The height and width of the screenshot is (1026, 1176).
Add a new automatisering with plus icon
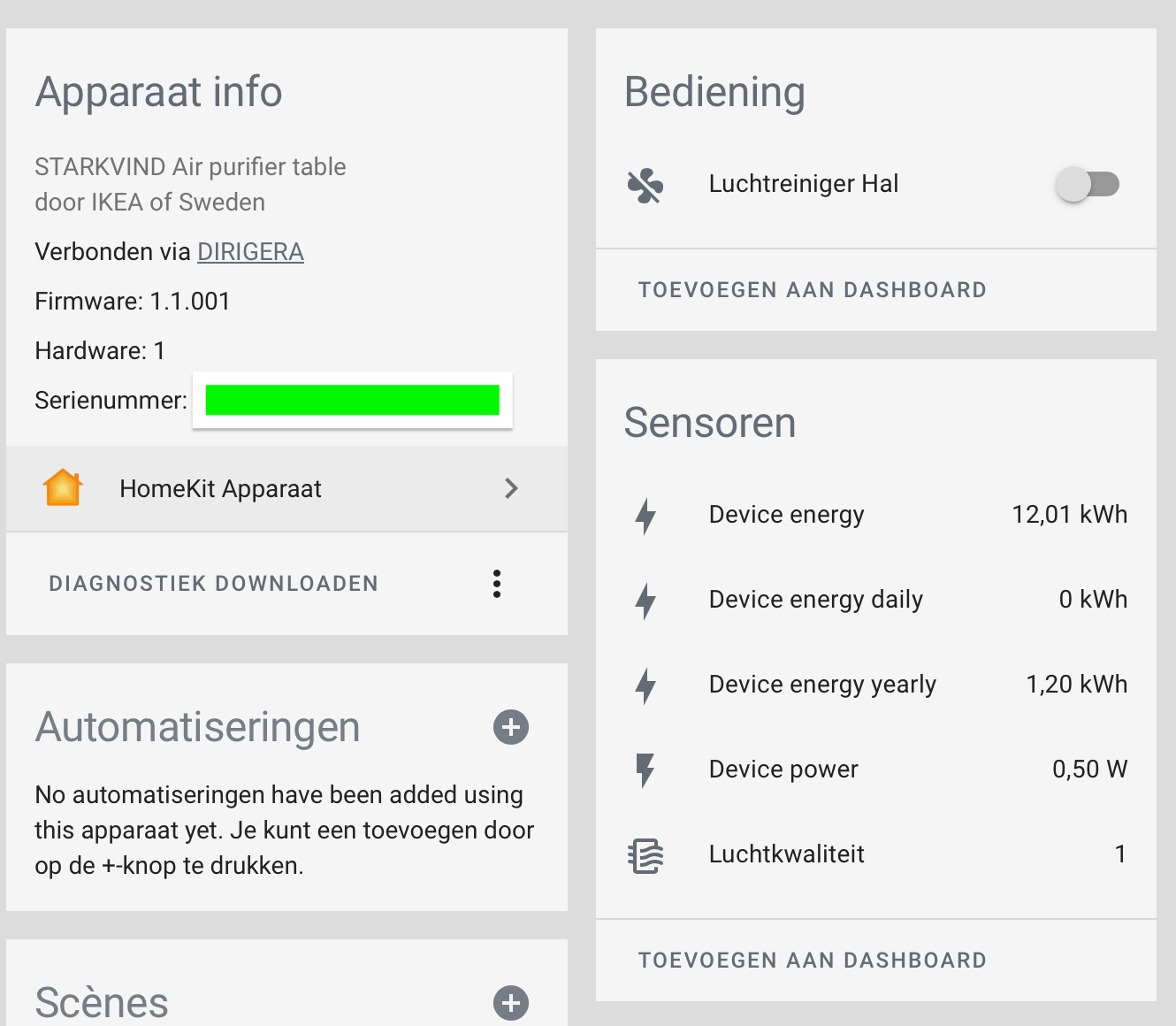(511, 727)
